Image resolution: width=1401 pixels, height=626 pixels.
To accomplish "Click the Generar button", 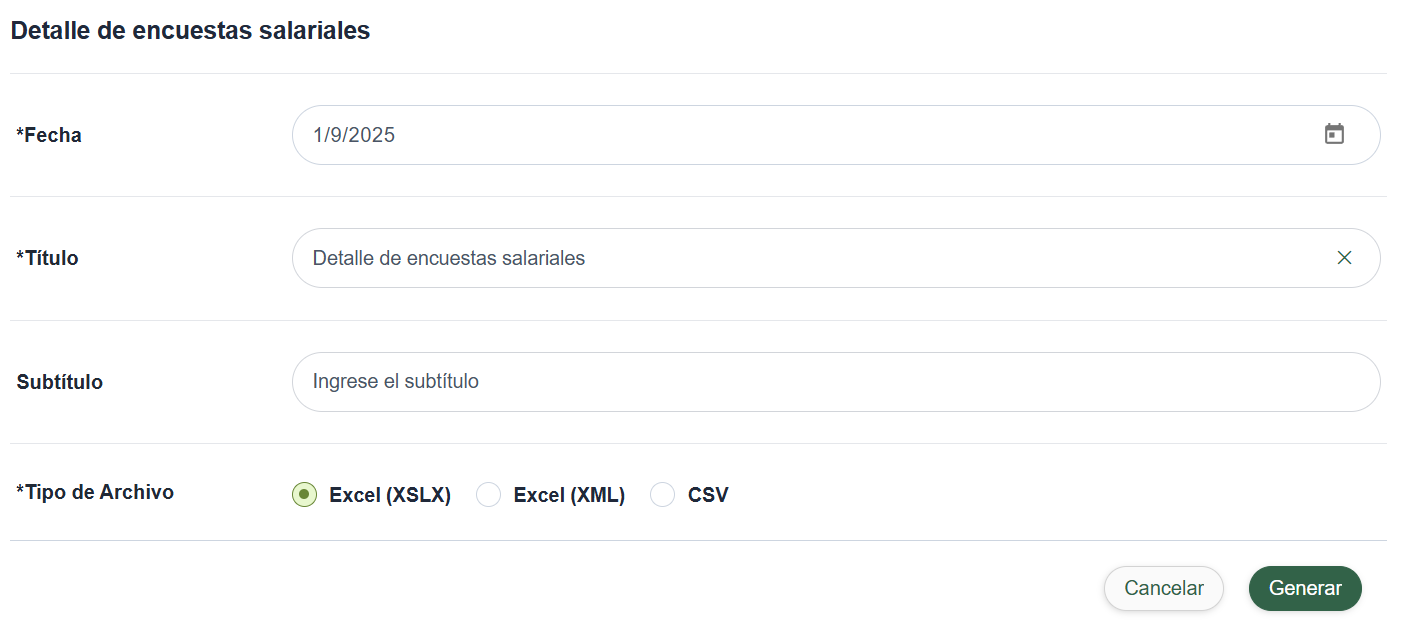I will coord(1305,588).
